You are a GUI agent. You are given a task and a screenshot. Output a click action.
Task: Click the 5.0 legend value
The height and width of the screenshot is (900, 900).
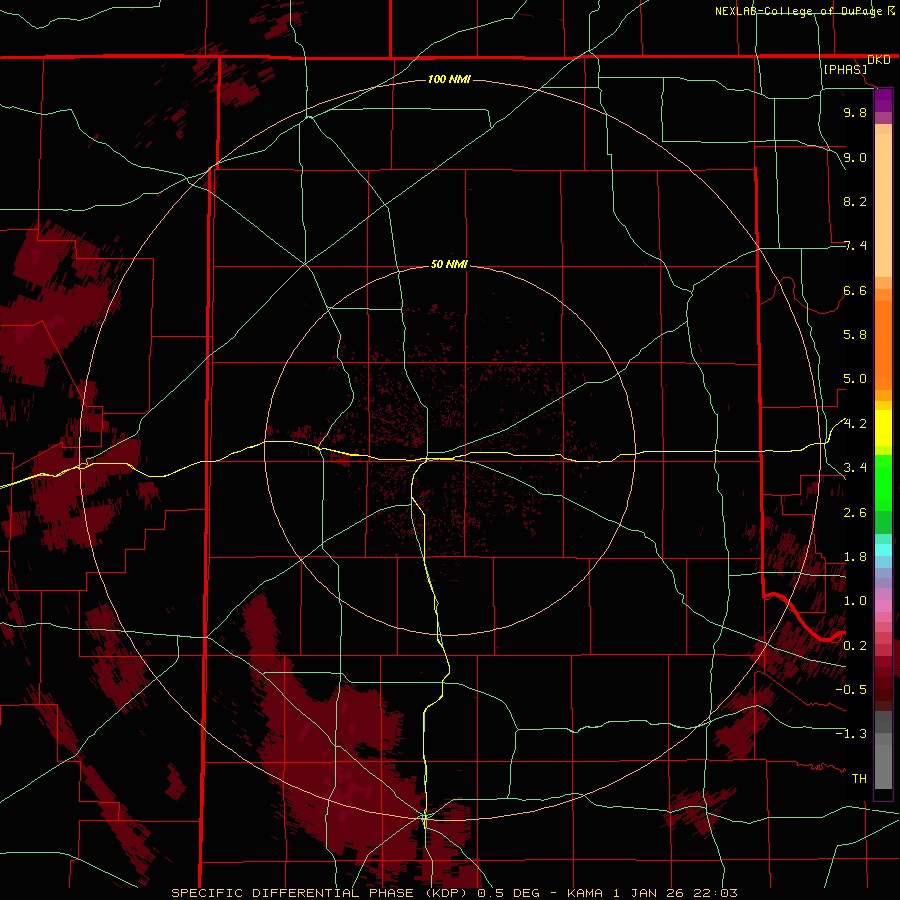click(x=855, y=379)
